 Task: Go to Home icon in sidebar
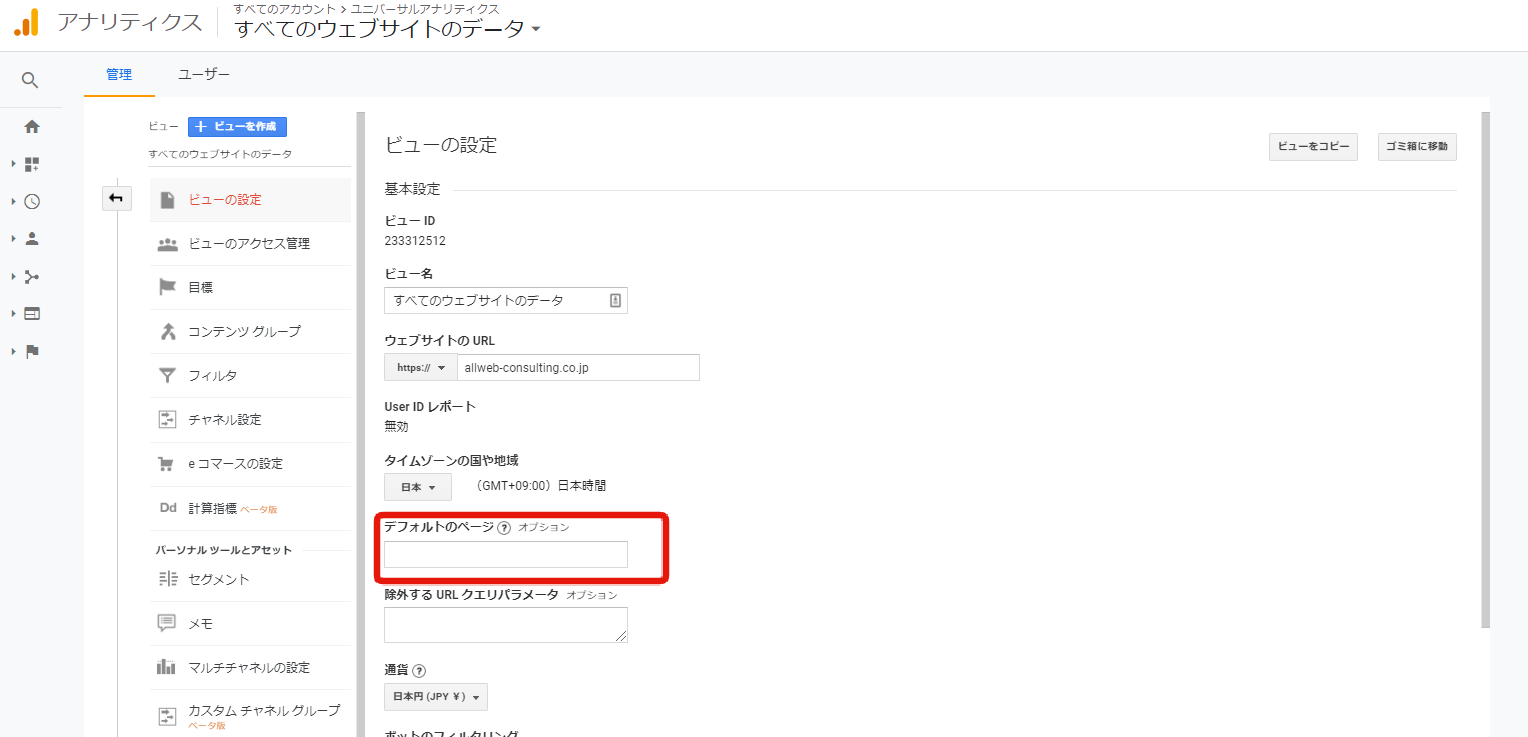pos(32,127)
